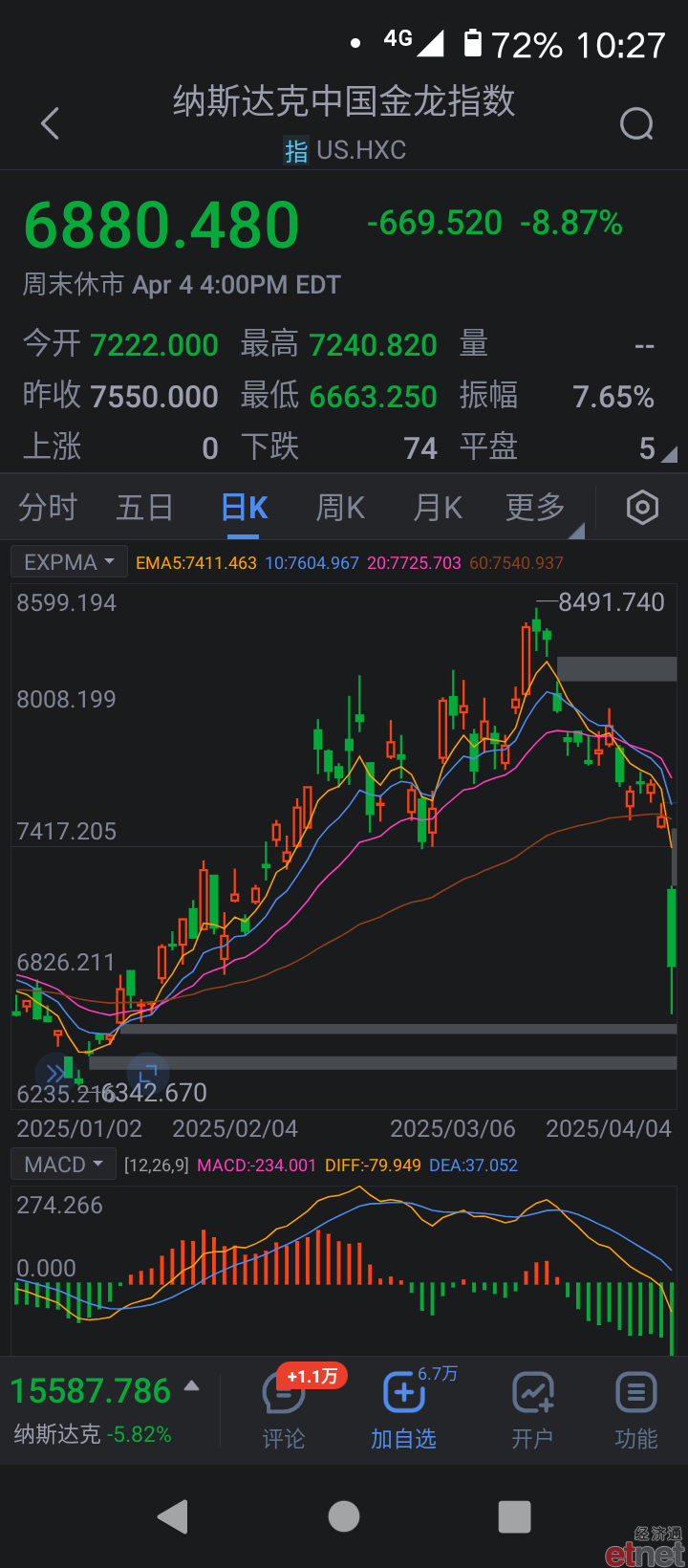Tap the 2025/03/06 date axis label
This screenshot has width=688, height=1568.
[x=453, y=1129]
